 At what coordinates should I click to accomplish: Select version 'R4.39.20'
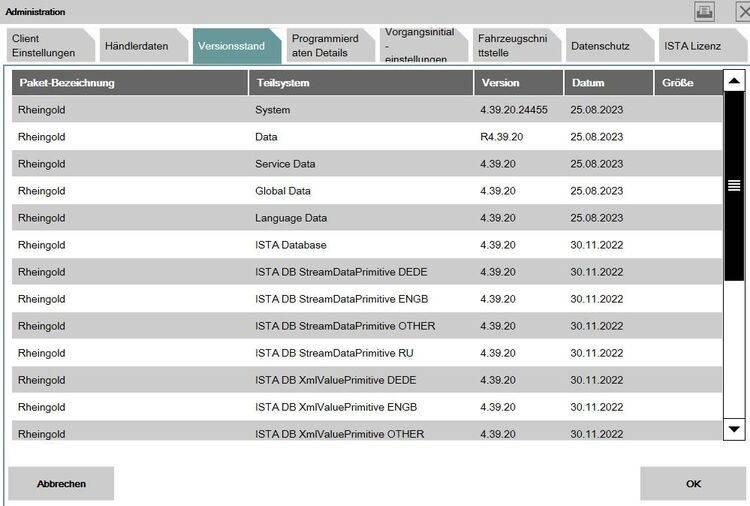(501, 137)
